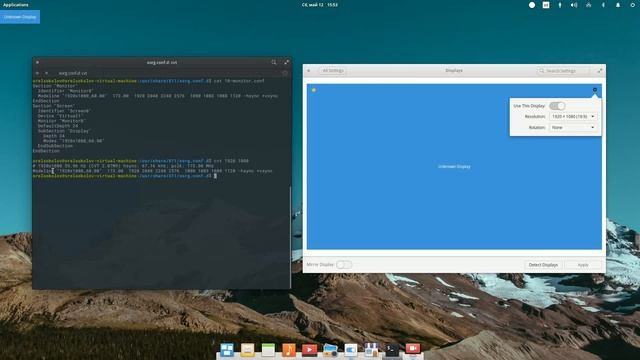
Task: Open the Resolution dropdown
Action: tap(573, 117)
